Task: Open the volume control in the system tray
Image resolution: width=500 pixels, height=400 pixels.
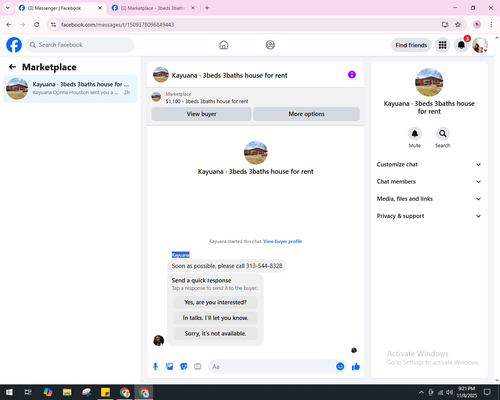Action: tap(450, 392)
